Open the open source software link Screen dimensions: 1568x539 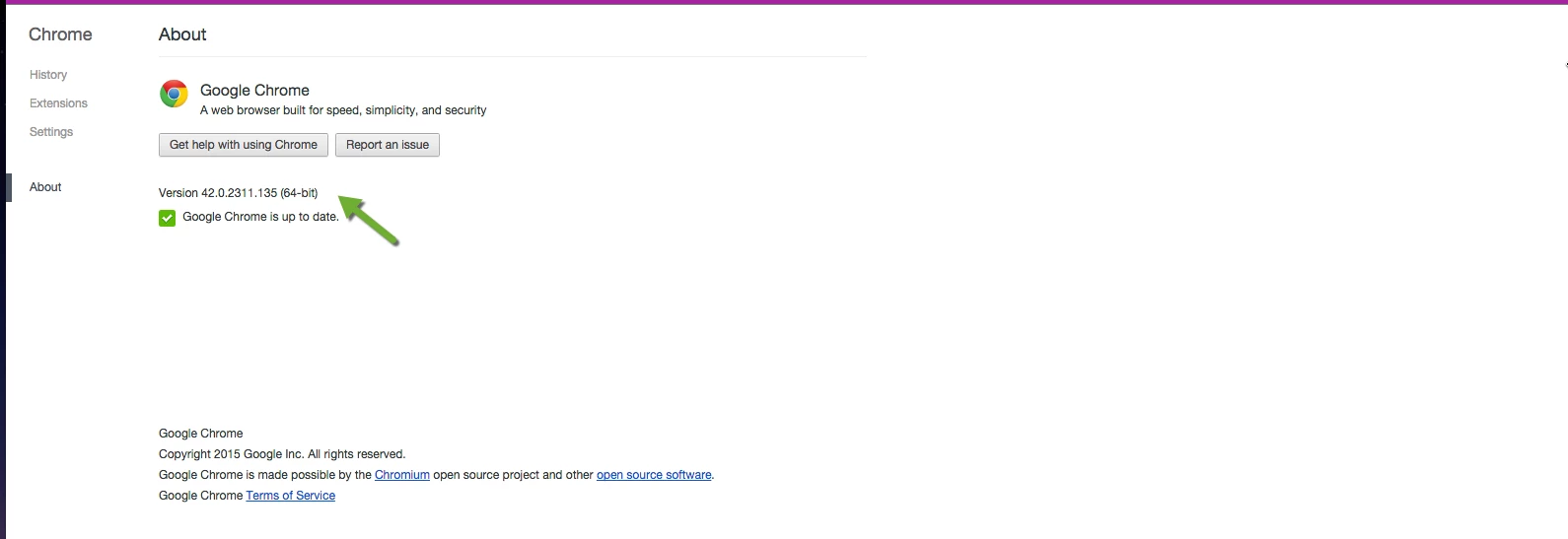[654, 475]
